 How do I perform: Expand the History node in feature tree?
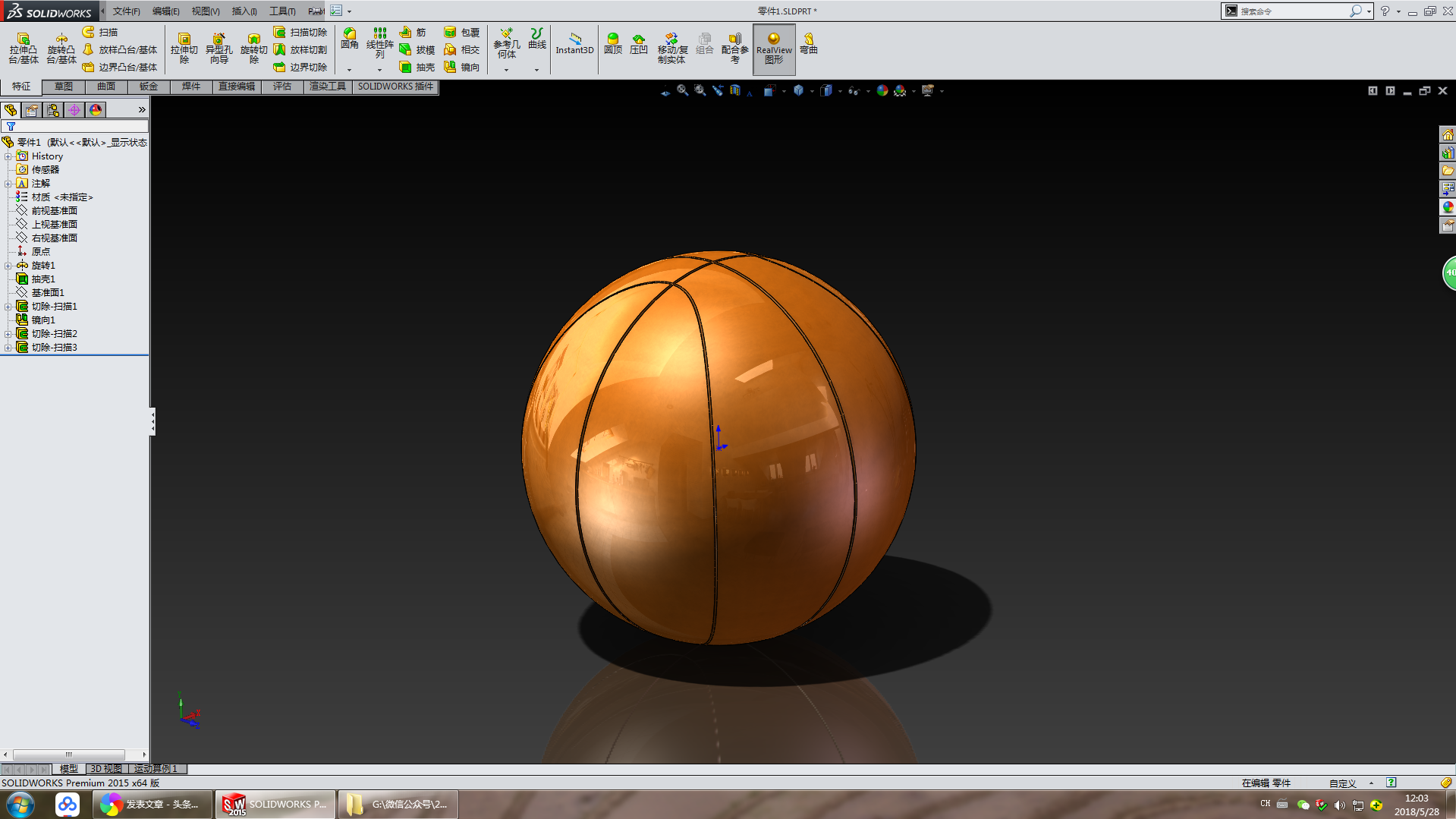[x=8, y=156]
